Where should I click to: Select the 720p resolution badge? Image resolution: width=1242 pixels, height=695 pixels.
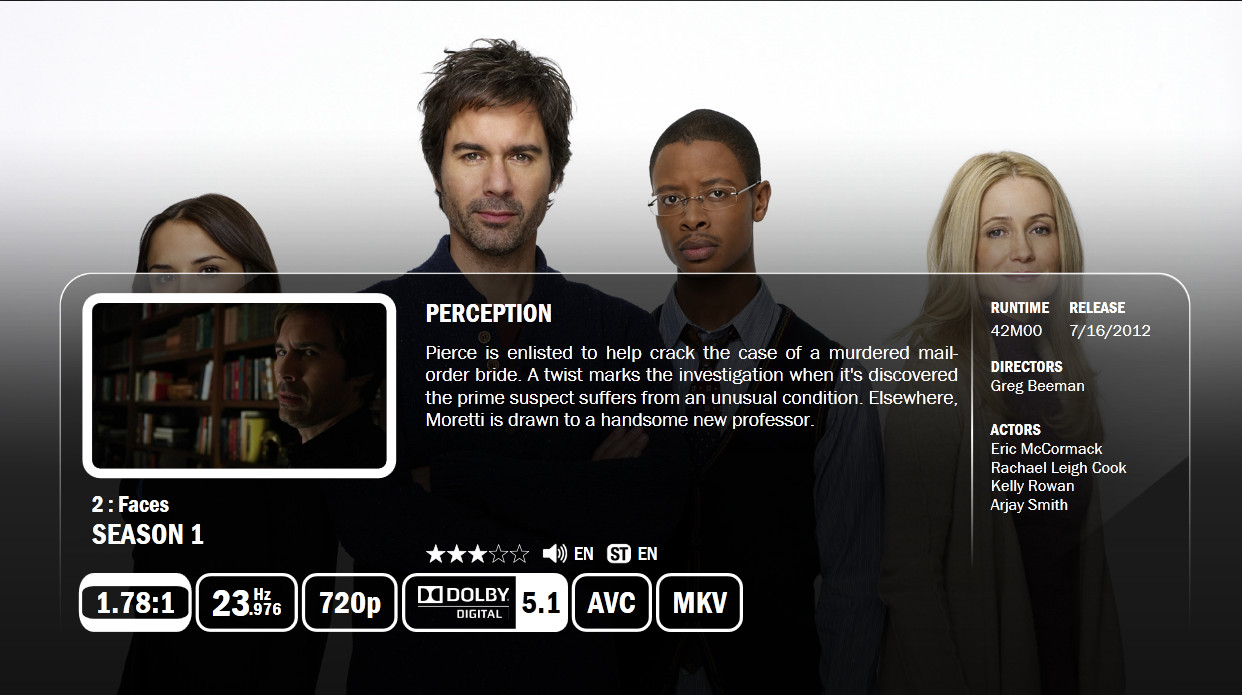click(349, 603)
